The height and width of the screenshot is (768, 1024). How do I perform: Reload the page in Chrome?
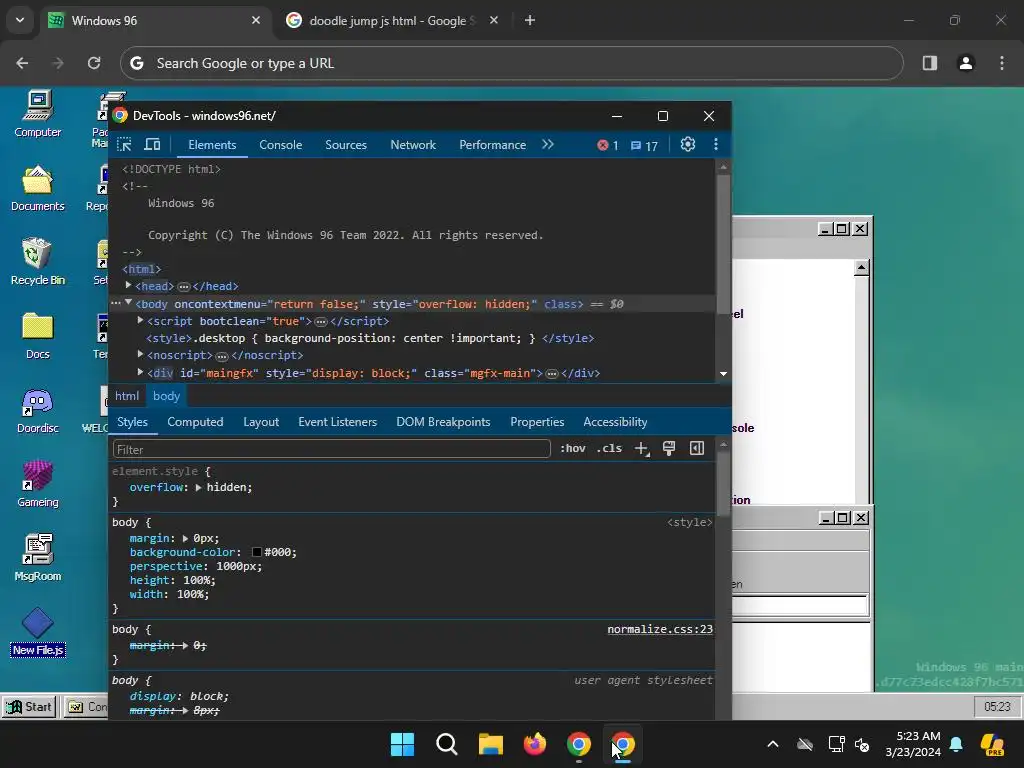[94, 63]
